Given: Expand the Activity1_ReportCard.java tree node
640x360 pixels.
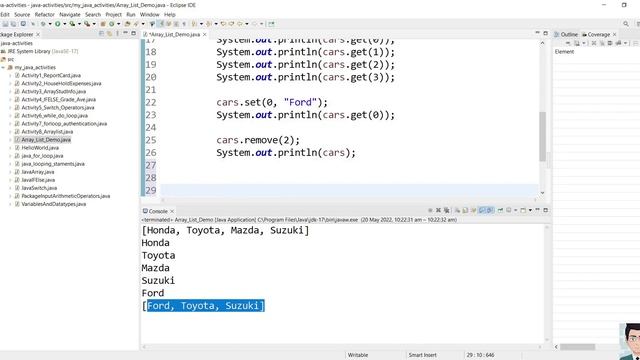Looking at the screenshot, I should coord(11,76).
